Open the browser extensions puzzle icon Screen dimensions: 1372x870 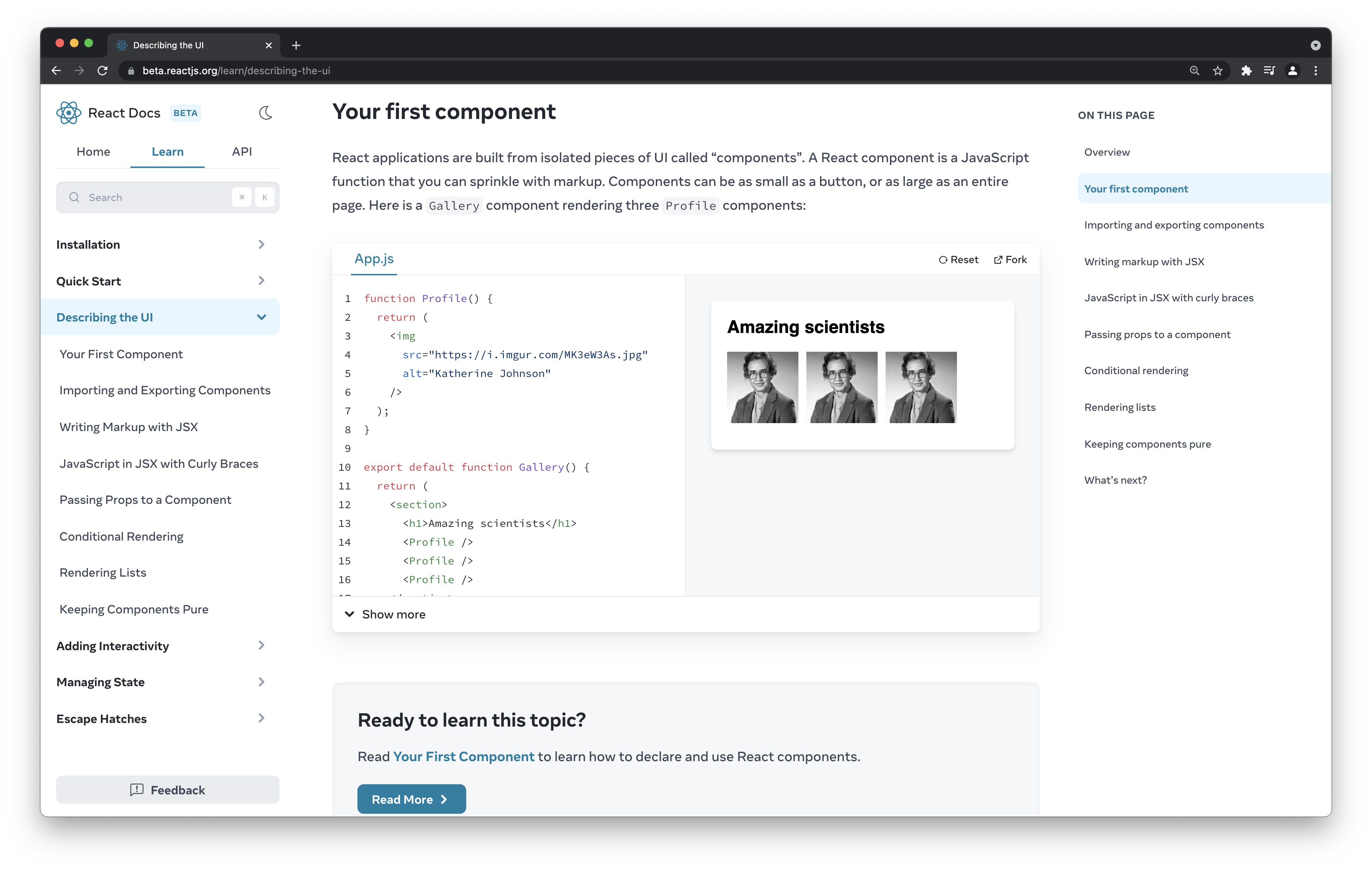(1247, 70)
